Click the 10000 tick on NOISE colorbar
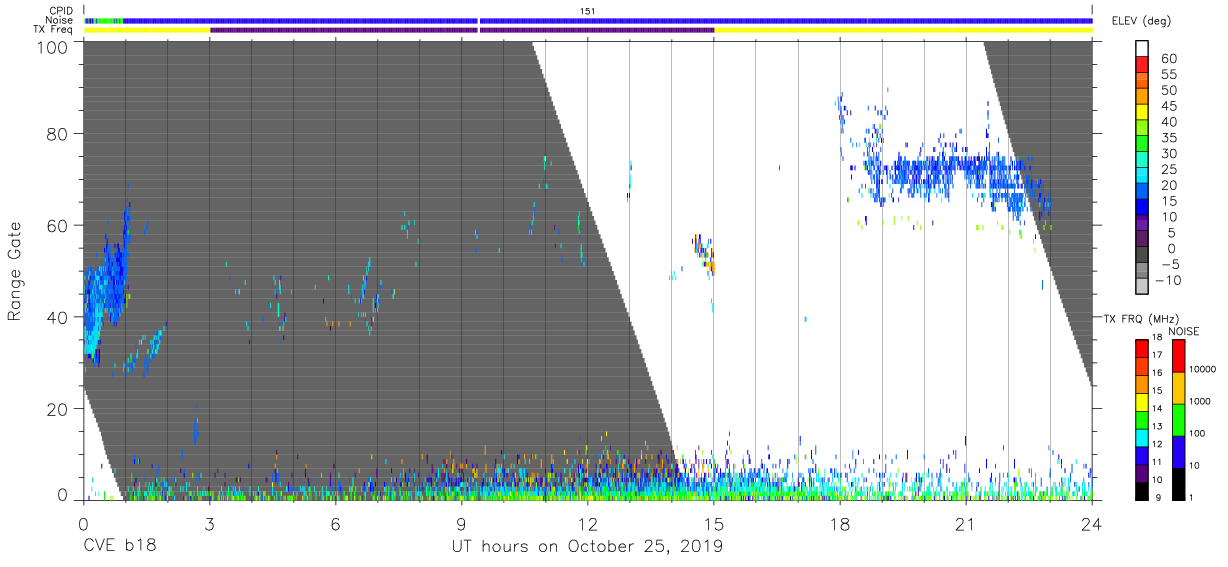 1203,370
